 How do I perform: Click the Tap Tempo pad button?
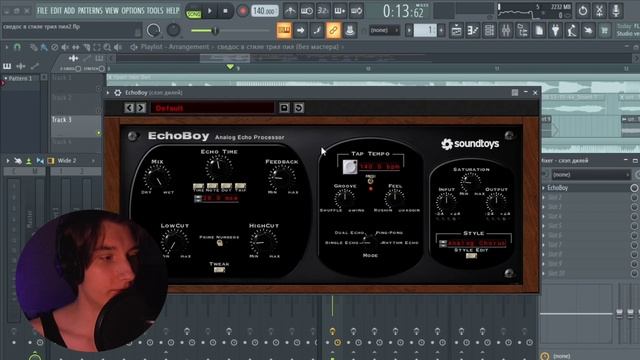[x=349, y=167]
